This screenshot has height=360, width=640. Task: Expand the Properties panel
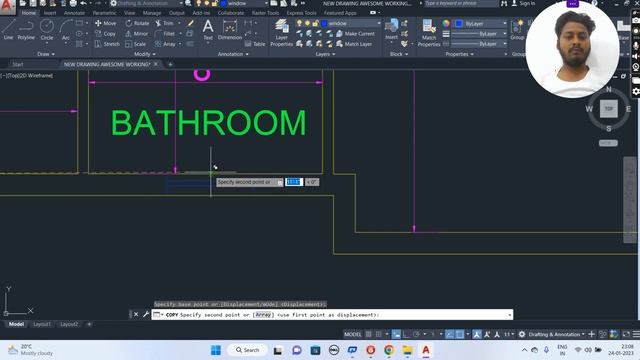click(459, 54)
